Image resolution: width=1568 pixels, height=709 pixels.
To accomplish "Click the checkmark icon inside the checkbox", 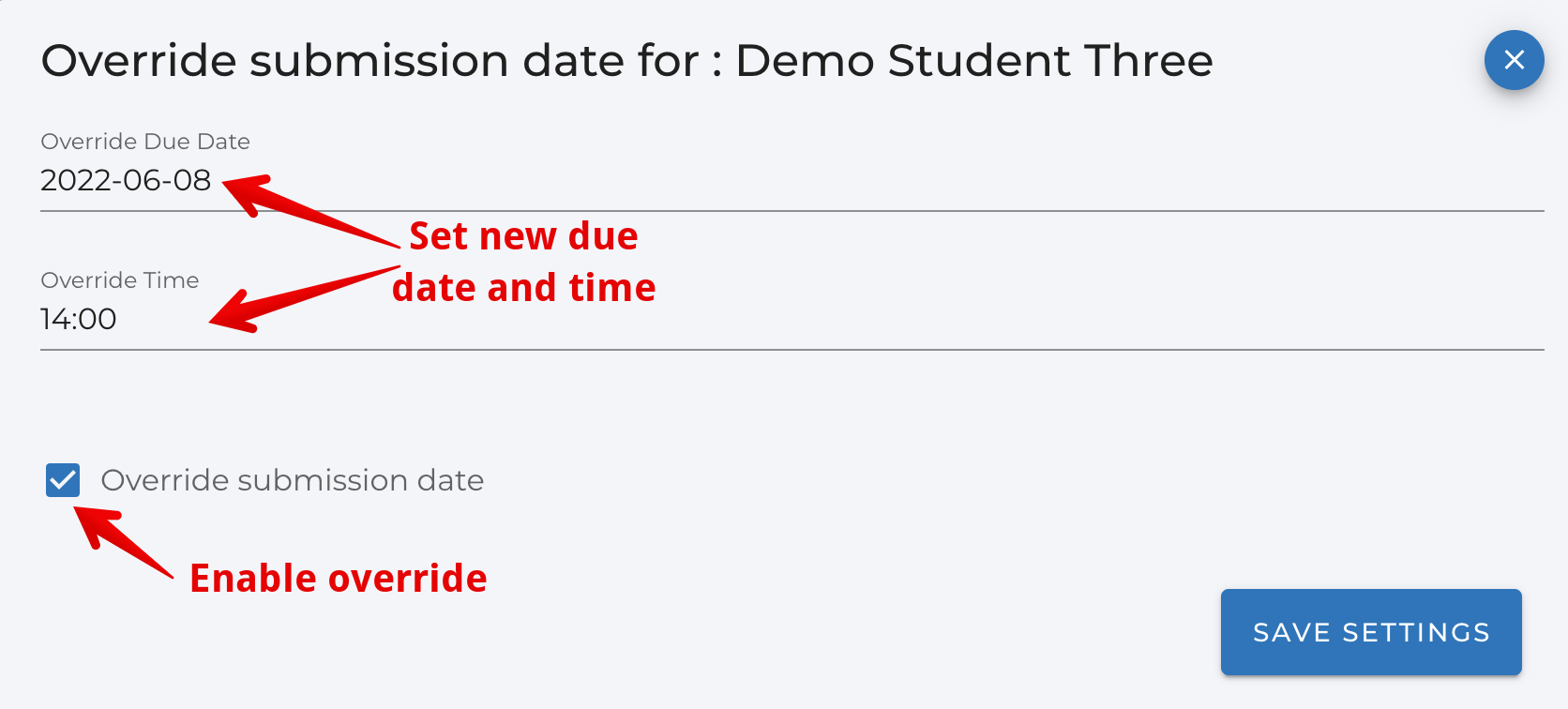I will 63,479.
